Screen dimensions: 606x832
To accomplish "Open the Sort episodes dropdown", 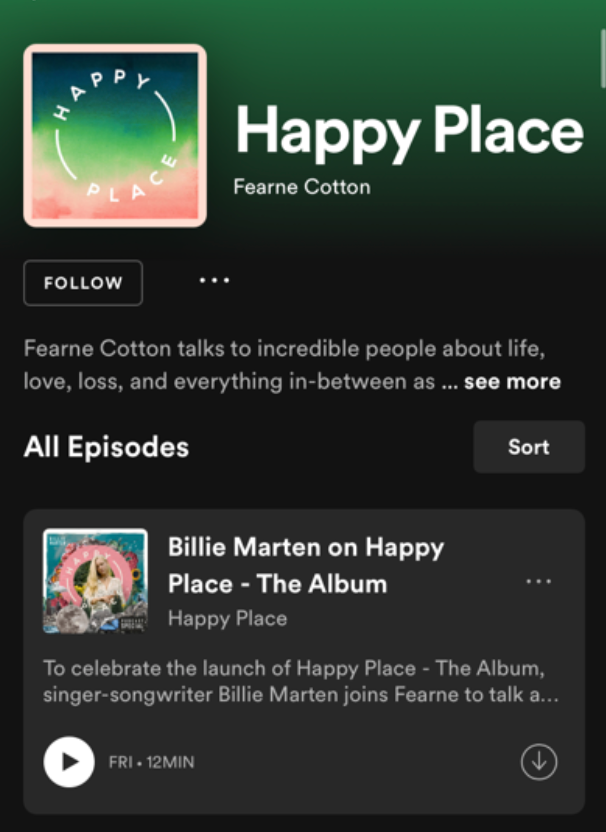I will (529, 447).
